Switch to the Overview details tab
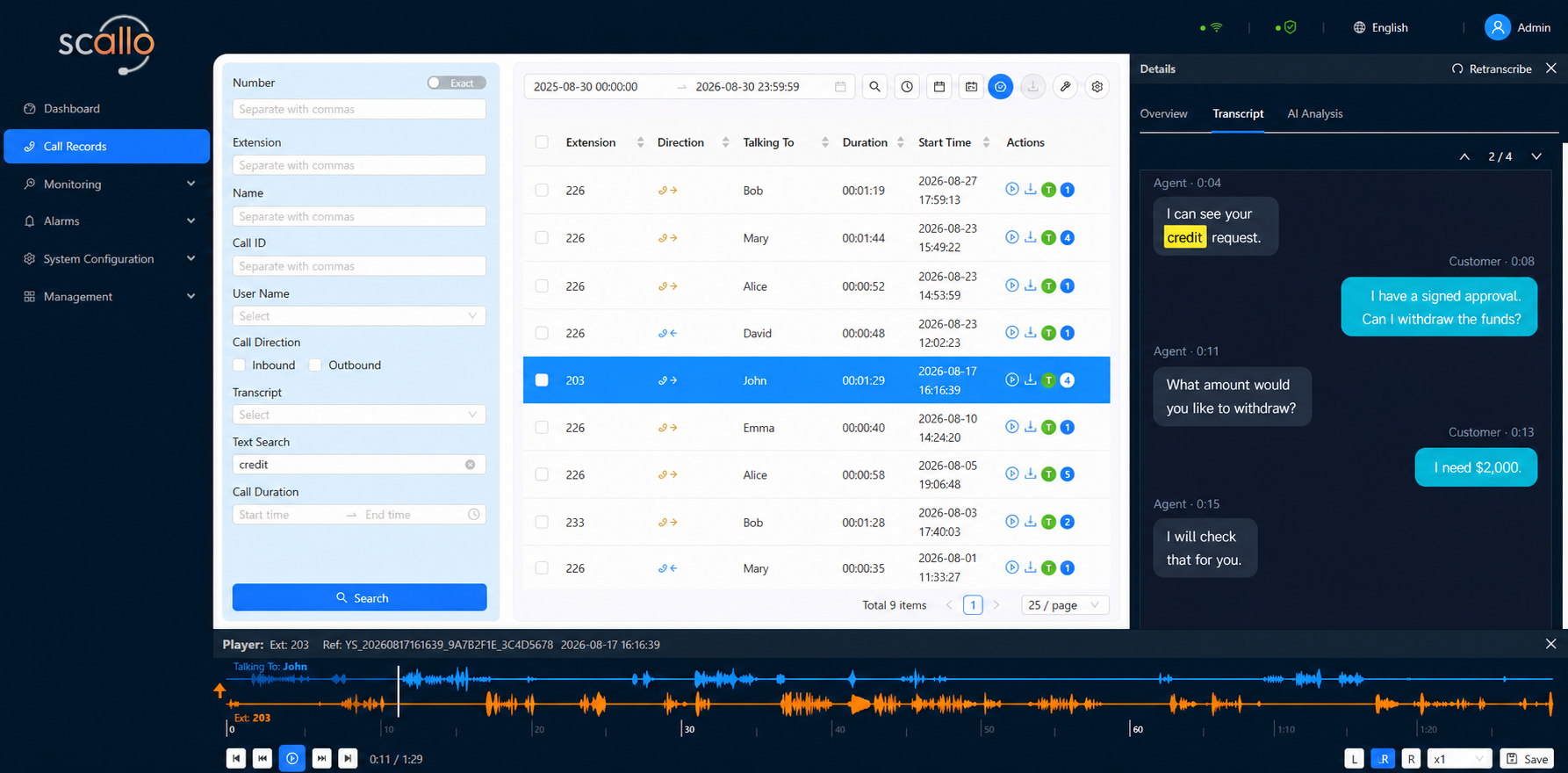The image size is (1568, 773). 1163,114
